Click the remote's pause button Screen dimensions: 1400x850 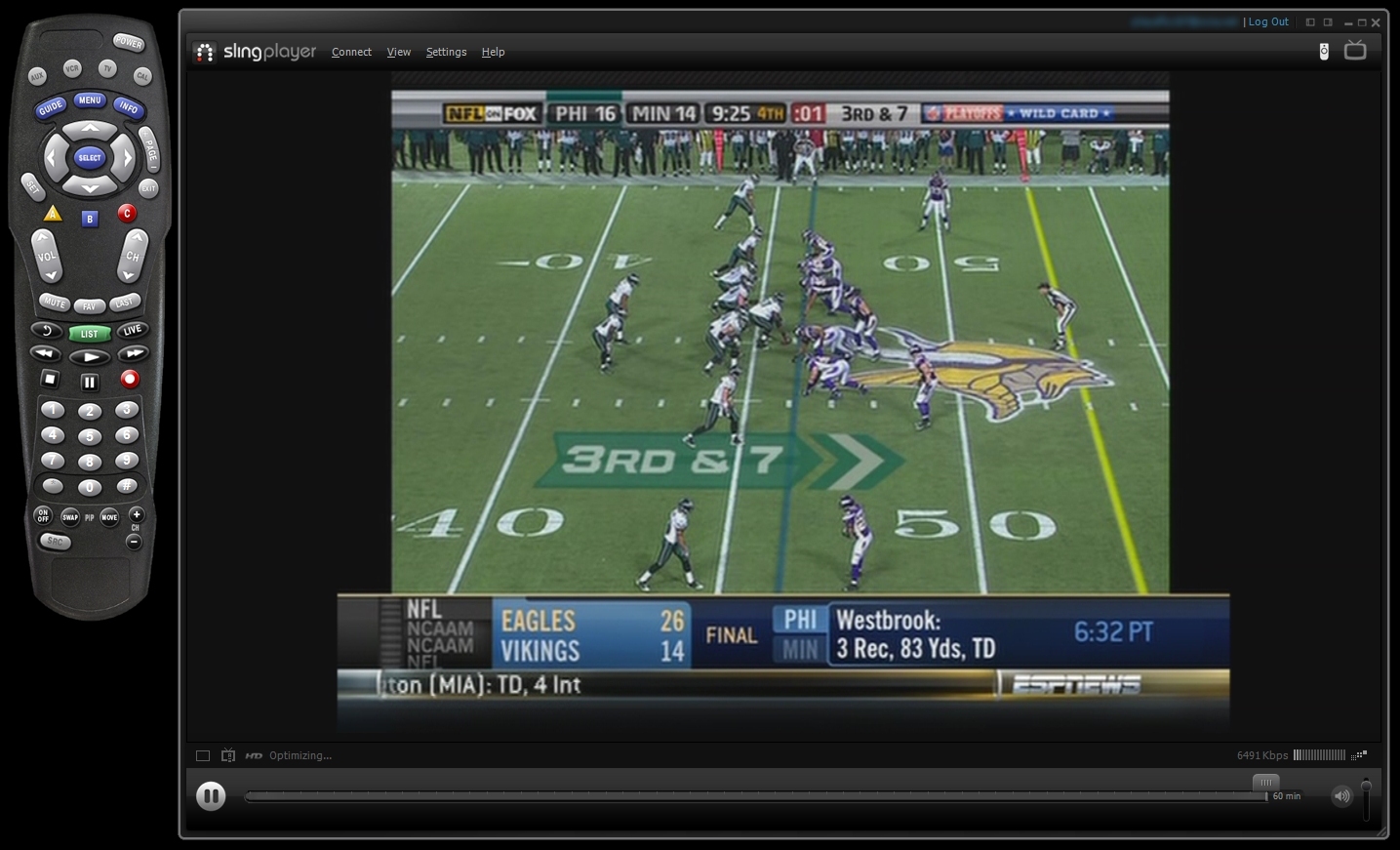point(90,383)
